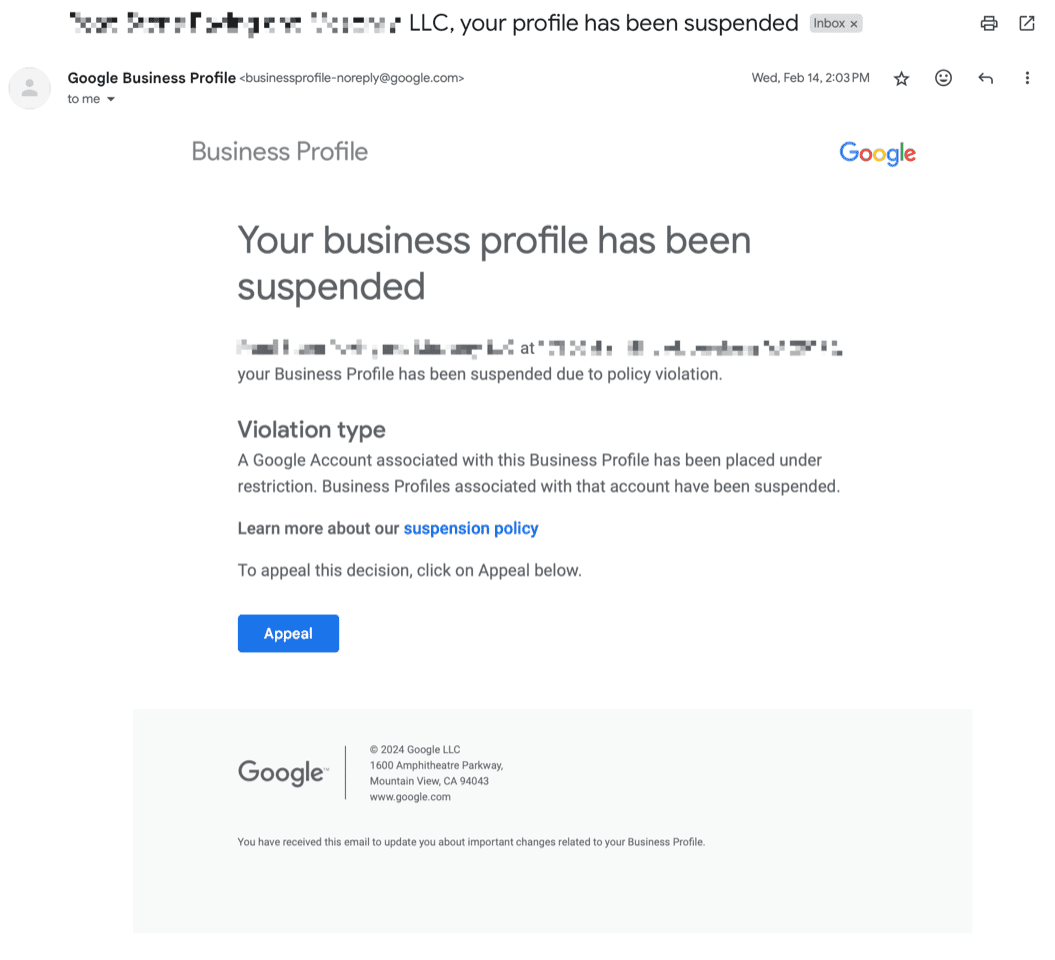Open the email in a new window
Screen dimensions: 1055x960
click(1027, 23)
